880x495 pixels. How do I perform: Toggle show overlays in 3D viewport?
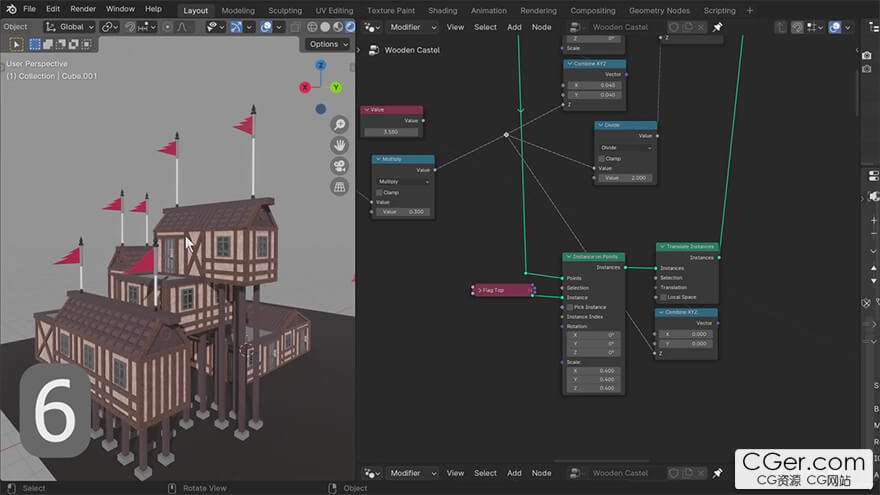coord(266,27)
